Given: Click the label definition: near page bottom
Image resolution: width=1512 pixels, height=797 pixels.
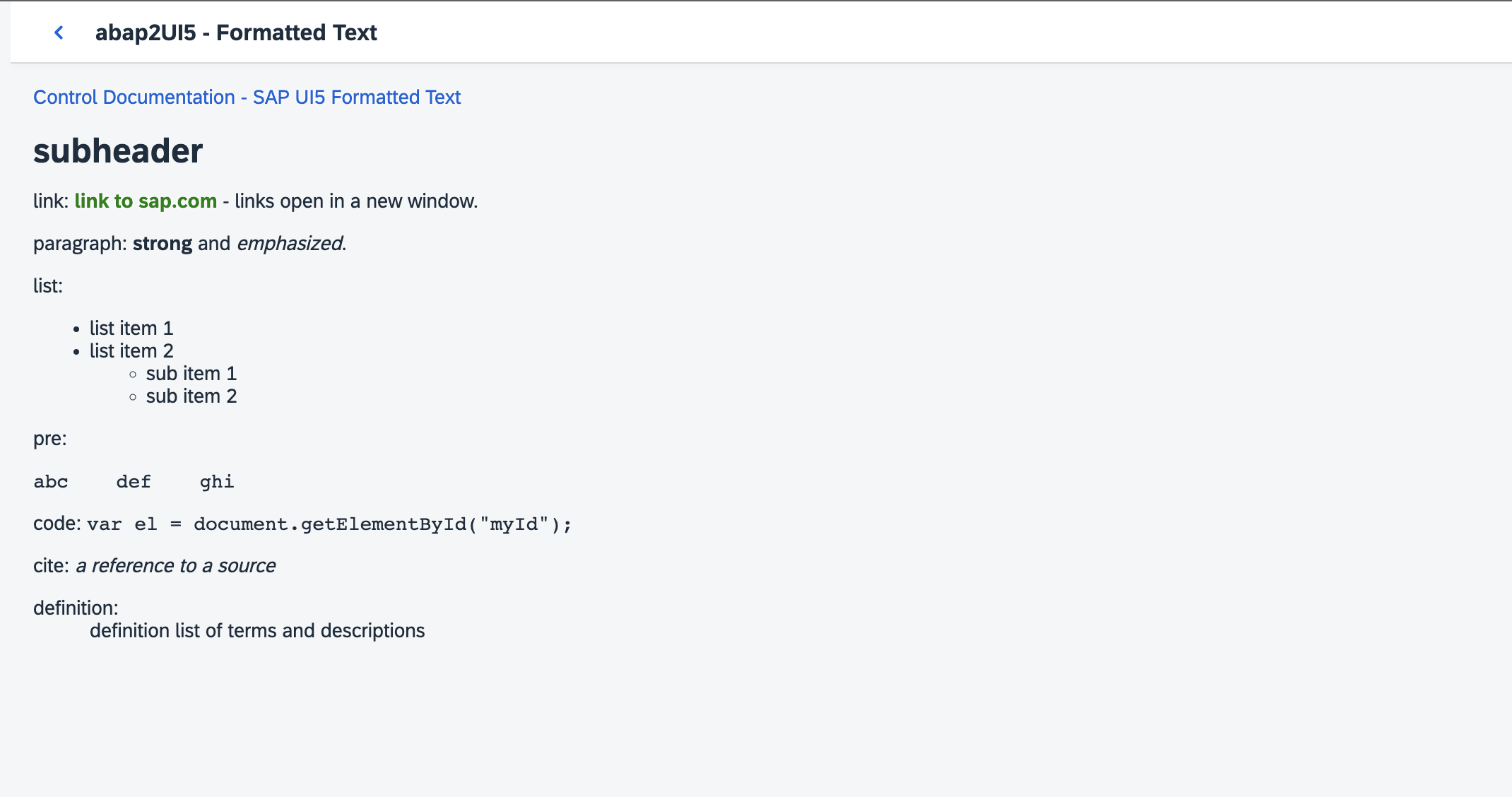Looking at the screenshot, I should 75,606.
